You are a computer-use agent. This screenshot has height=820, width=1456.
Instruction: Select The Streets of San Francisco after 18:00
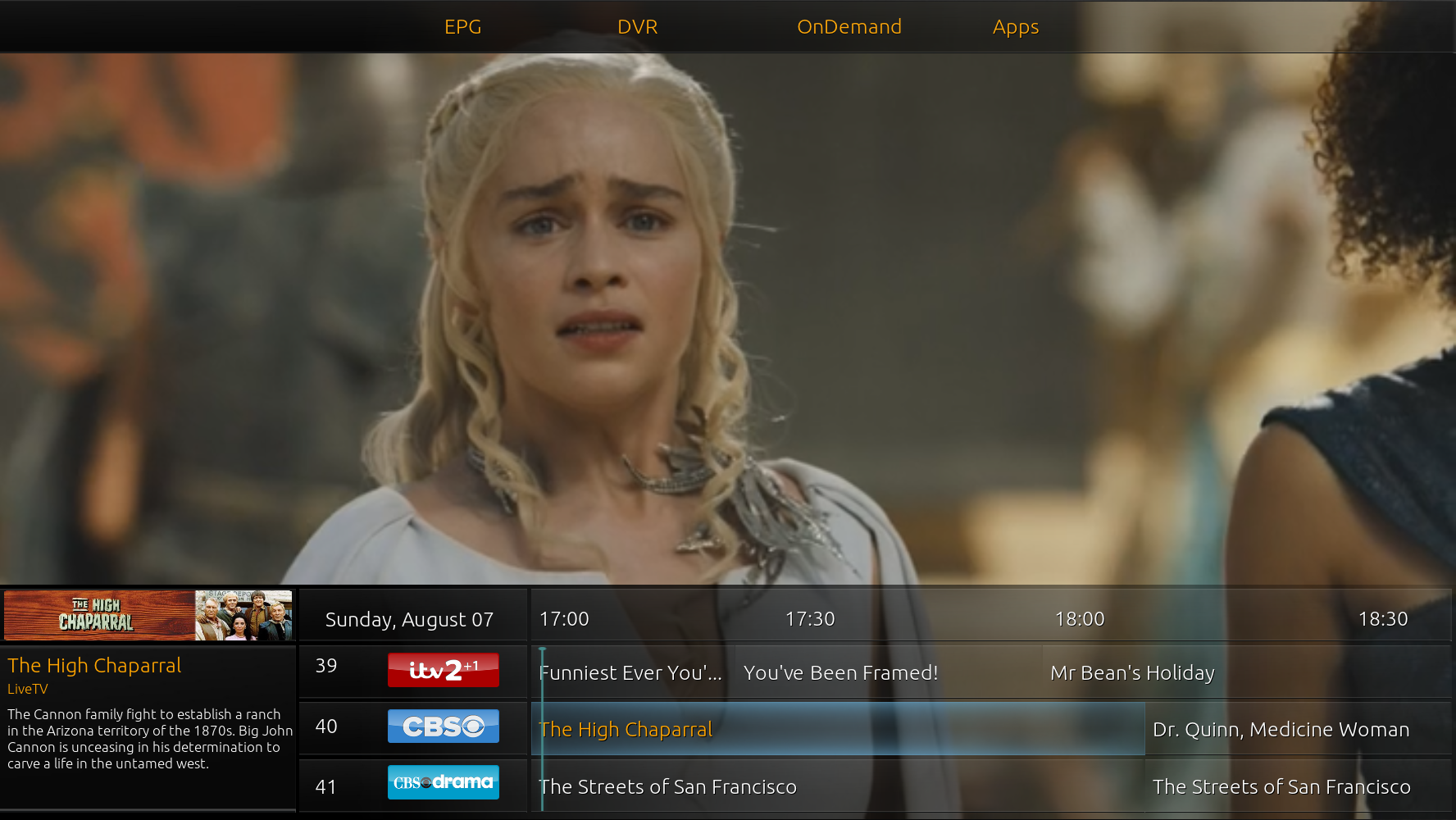click(x=1298, y=786)
